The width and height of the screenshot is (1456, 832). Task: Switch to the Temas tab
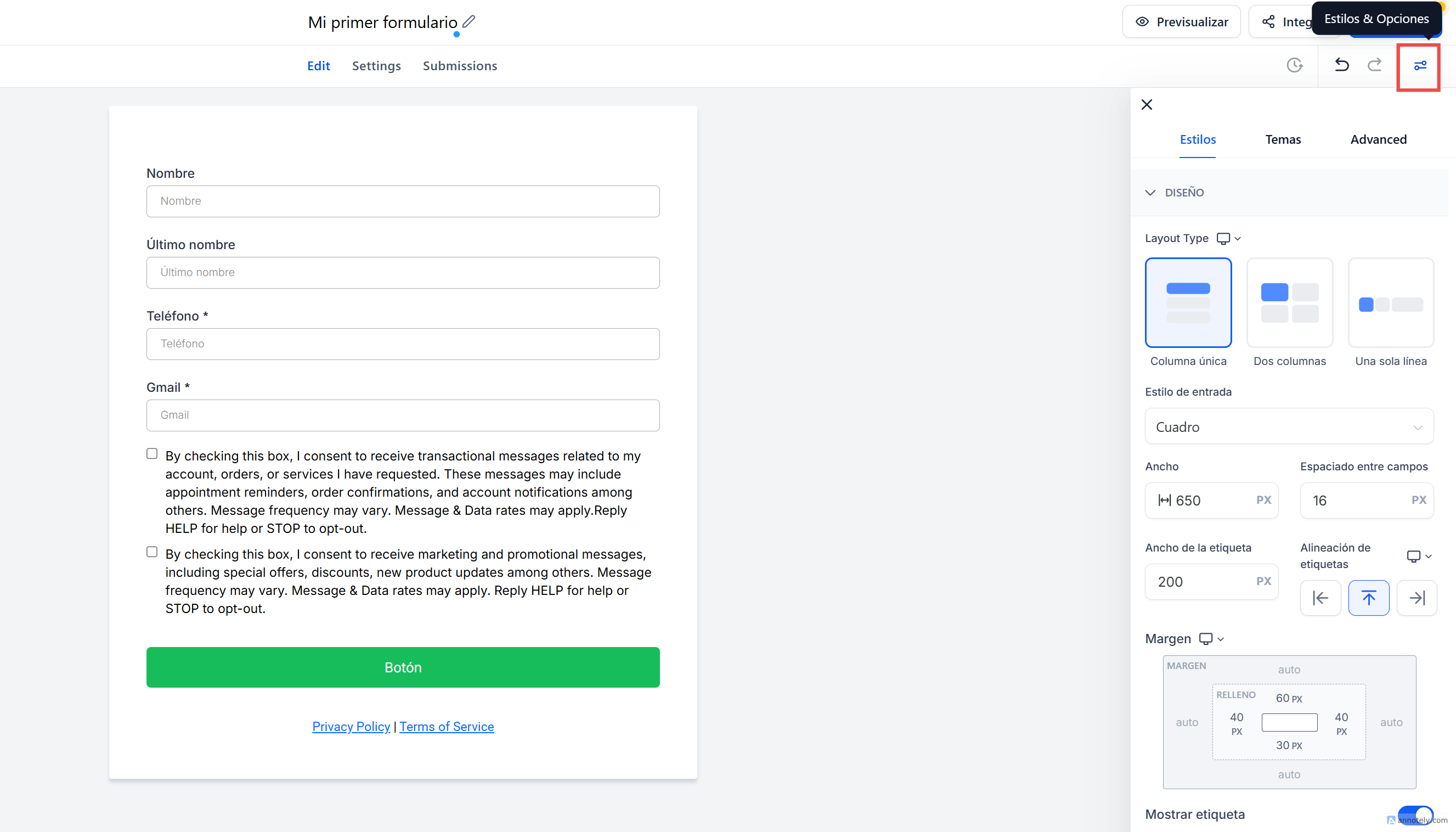click(1283, 139)
